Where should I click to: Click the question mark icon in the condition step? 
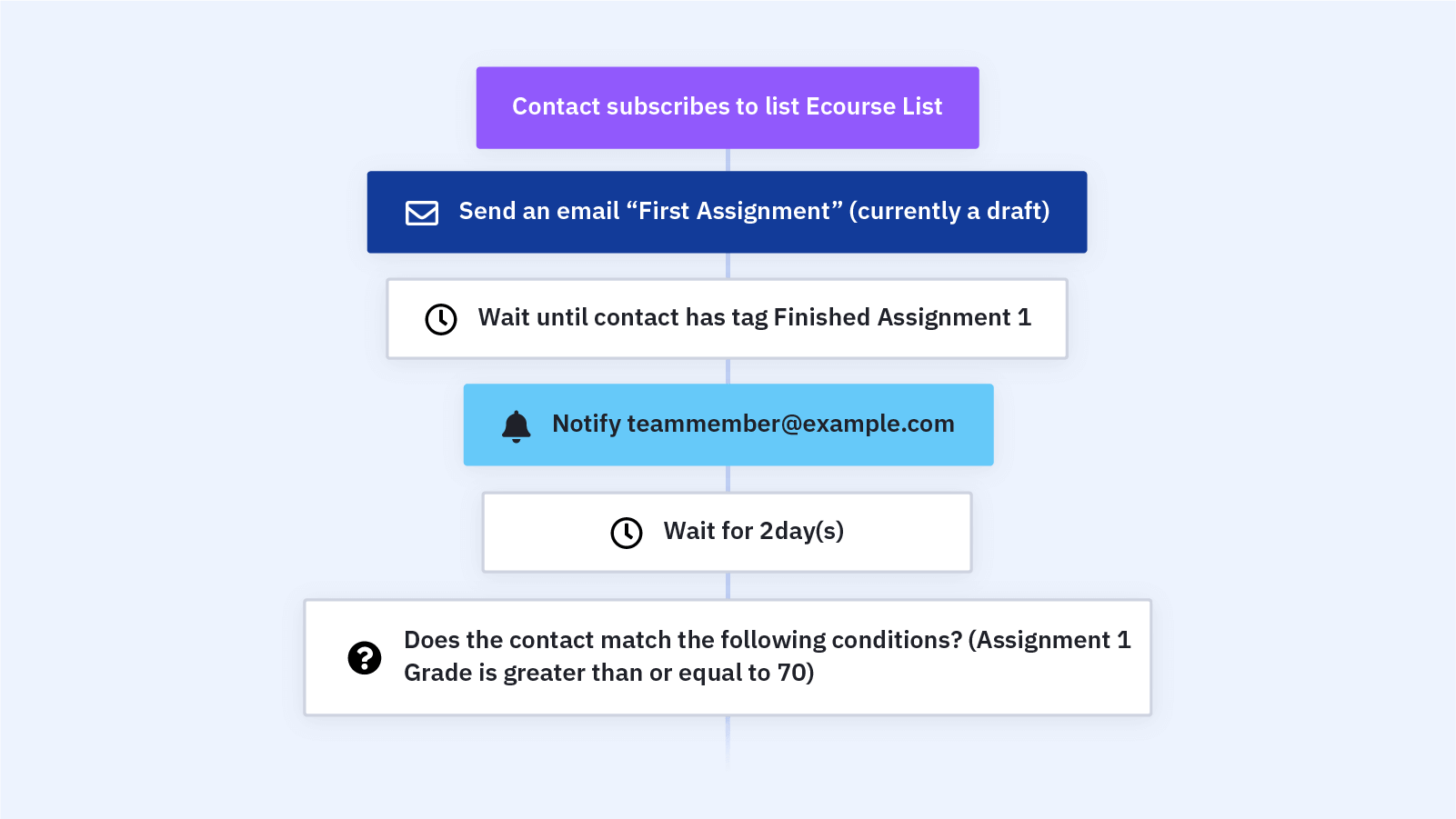click(365, 657)
